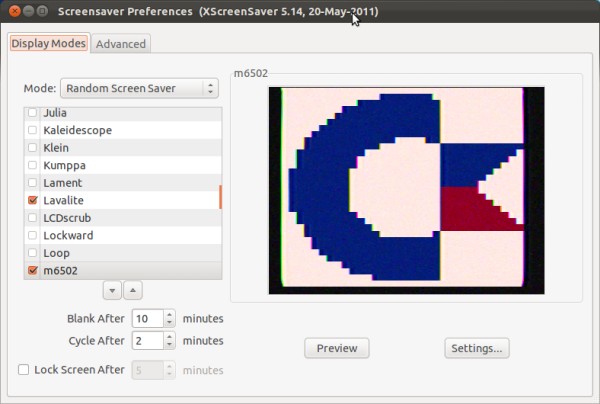Toggle the Lock Screen After checkbox
600x404 pixels.
(x=23, y=370)
